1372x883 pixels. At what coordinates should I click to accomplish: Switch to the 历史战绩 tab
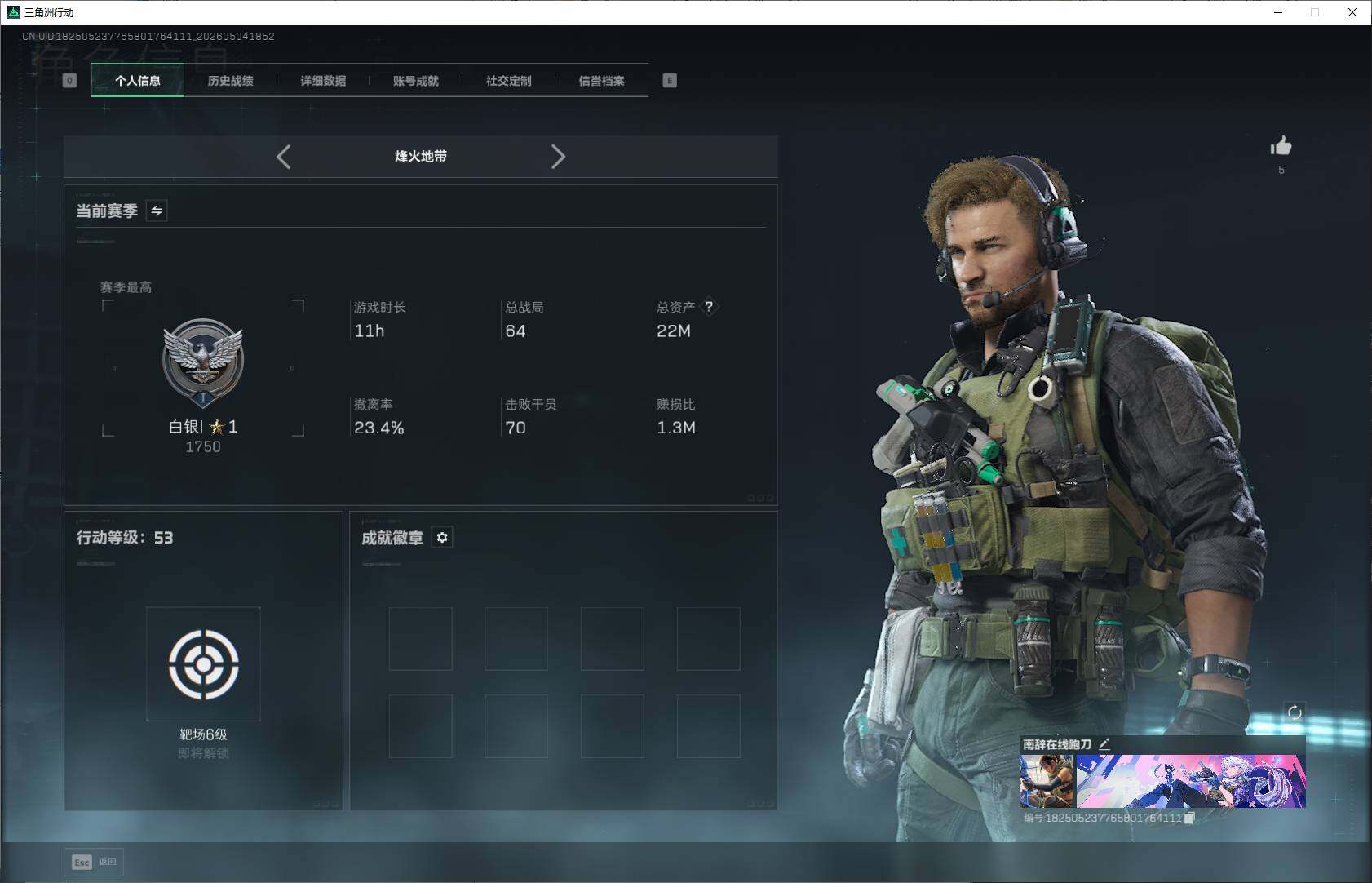tap(231, 80)
